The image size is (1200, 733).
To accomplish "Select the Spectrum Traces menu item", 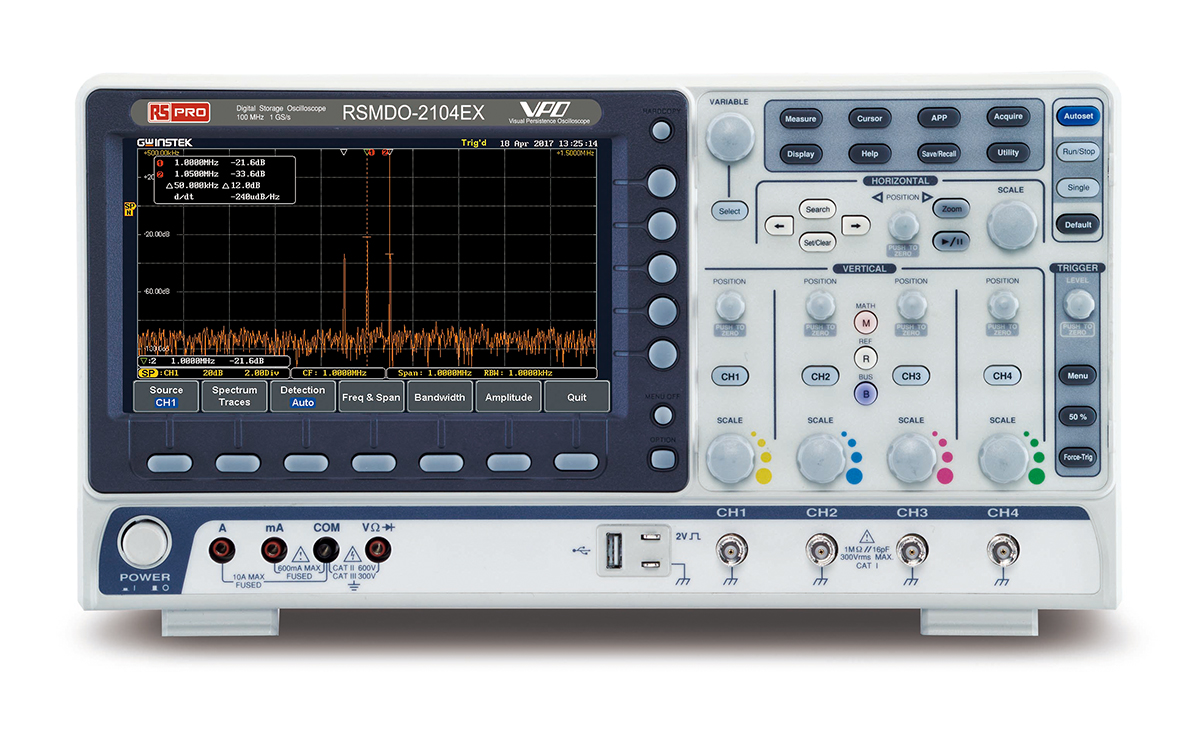I will 234,396.
